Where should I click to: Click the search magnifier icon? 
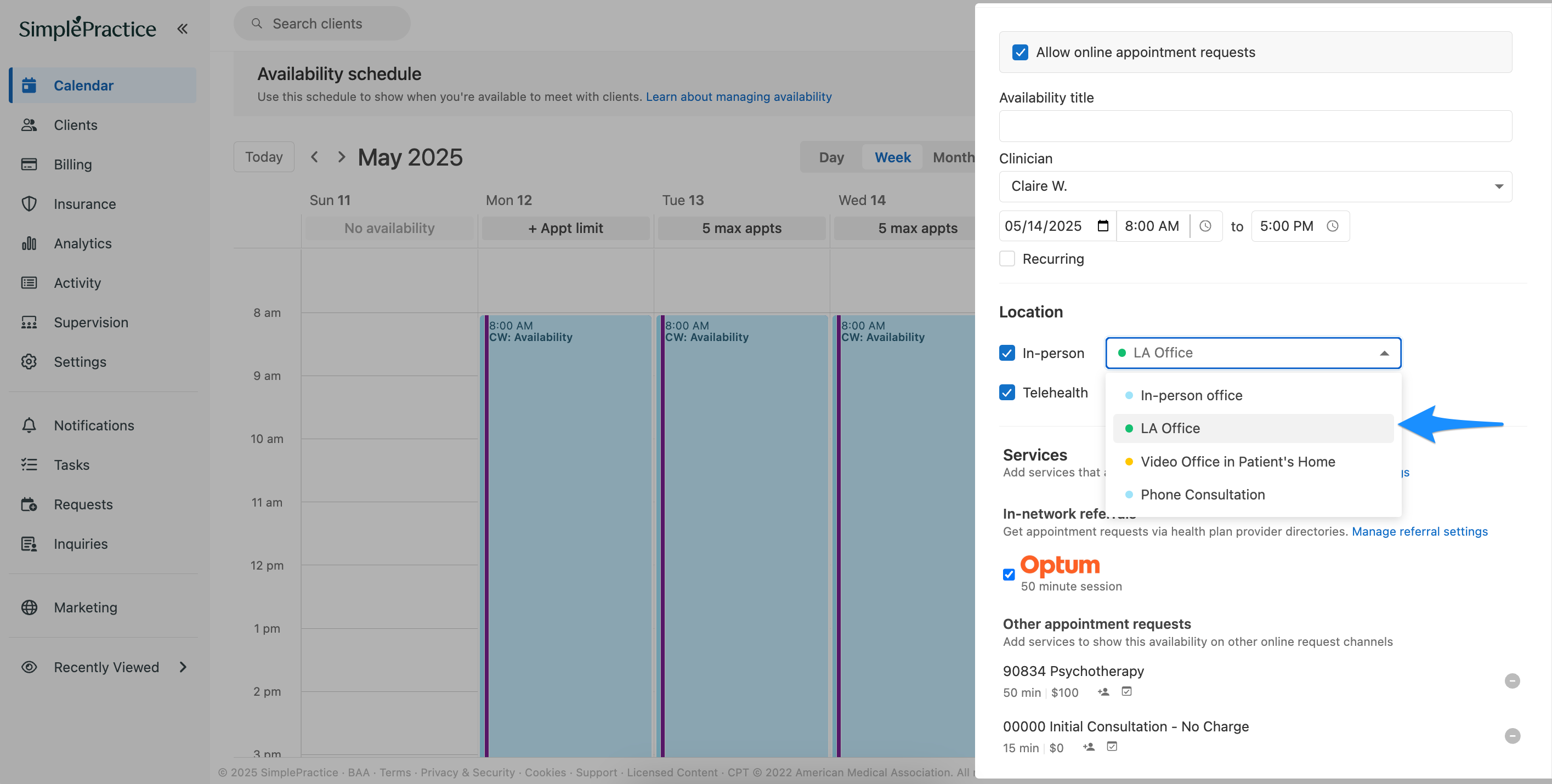click(x=257, y=24)
